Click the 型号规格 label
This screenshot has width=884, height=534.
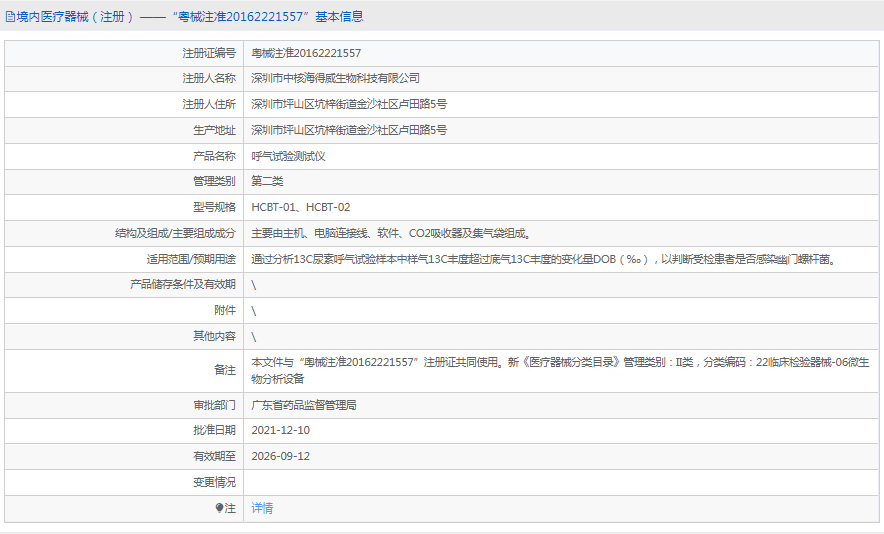pyautogui.click(x=214, y=207)
